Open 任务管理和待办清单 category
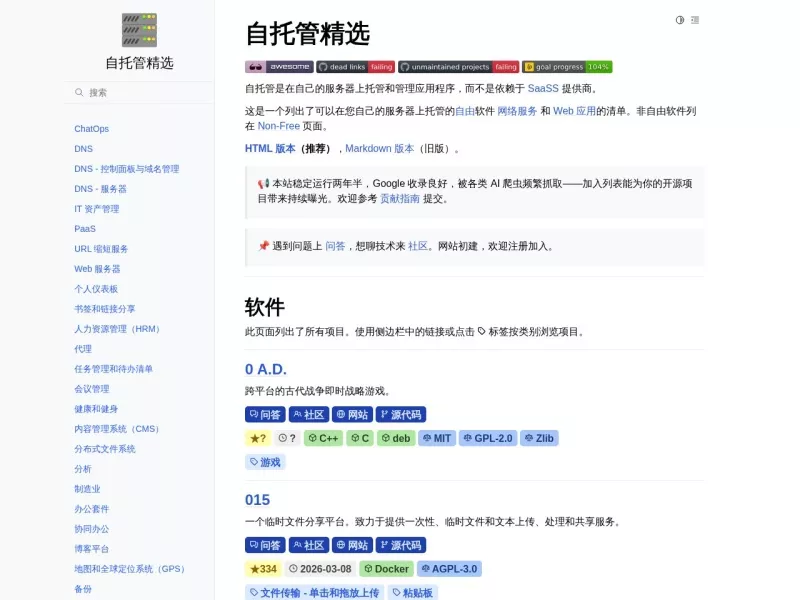This screenshot has width=800, height=600. coord(113,369)
